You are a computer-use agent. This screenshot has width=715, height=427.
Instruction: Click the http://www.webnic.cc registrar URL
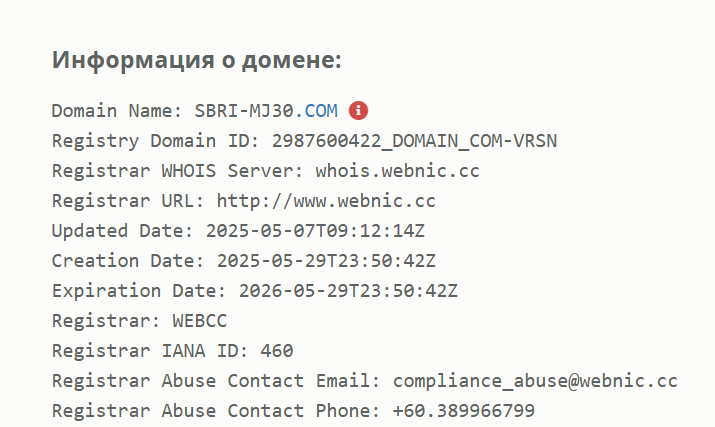coord(326,201)
